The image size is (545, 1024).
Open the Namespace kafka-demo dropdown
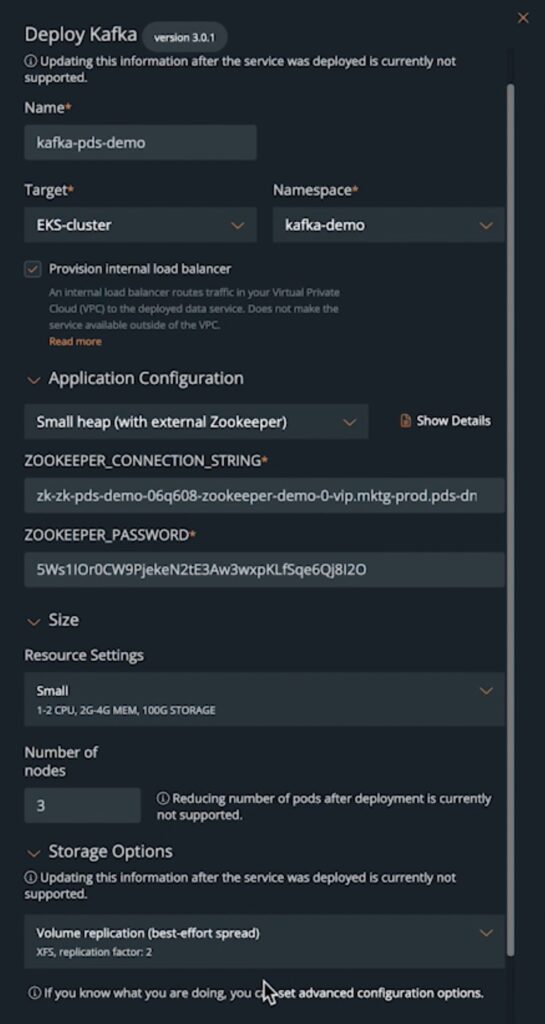click(388, 225)
